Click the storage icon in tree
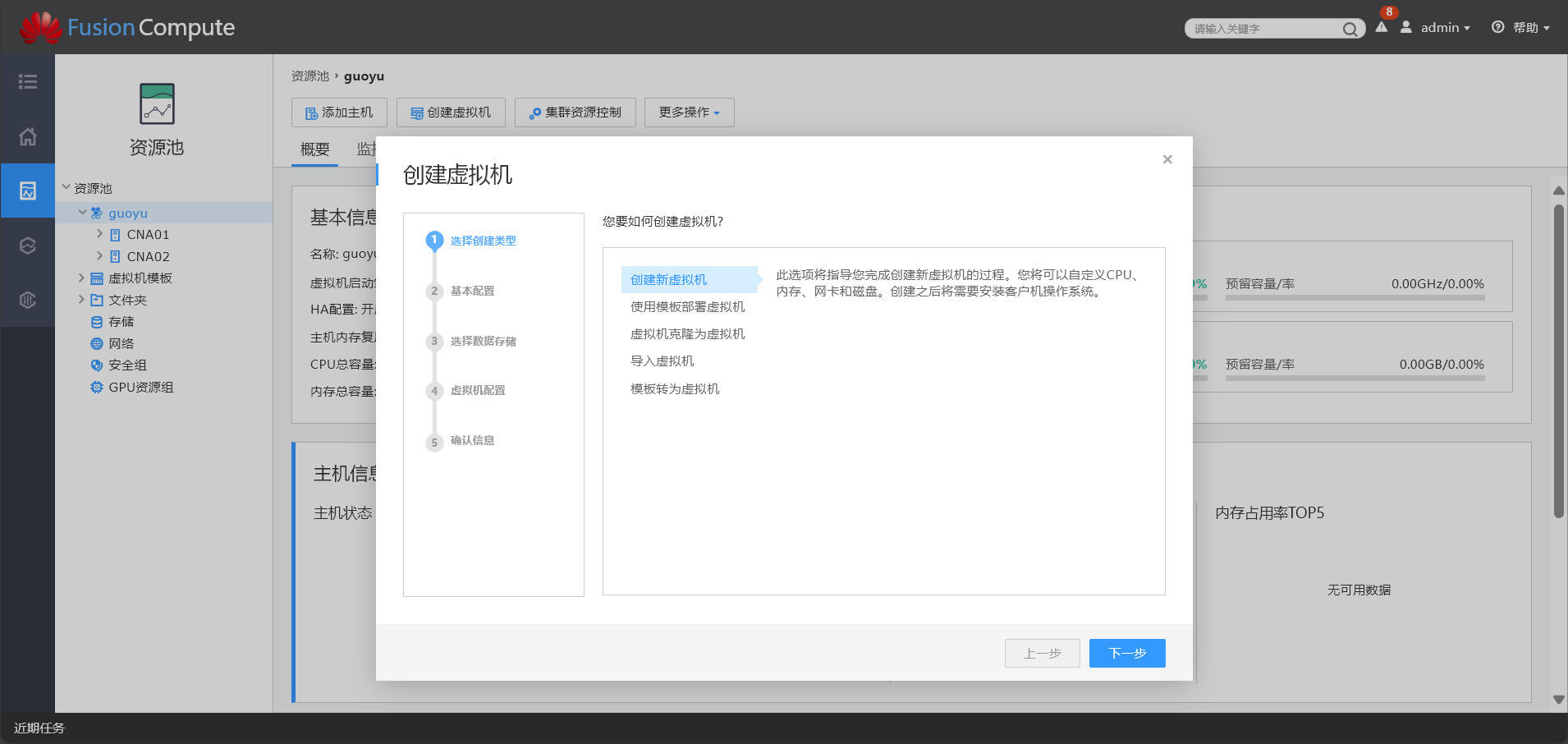The image size is (1568, 744). (x=97, y=322)
